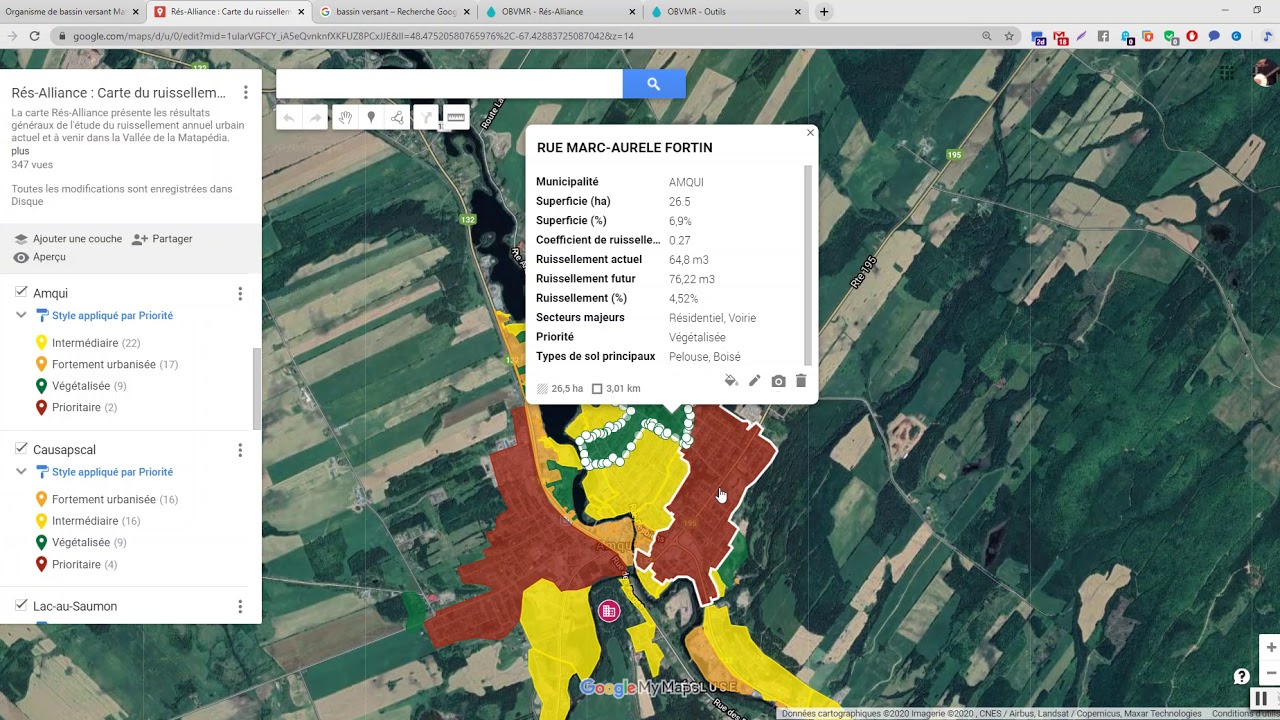The image size is (1280, 720).
Task: Expand the map description with 'plus'
Action: click(20, 151)
